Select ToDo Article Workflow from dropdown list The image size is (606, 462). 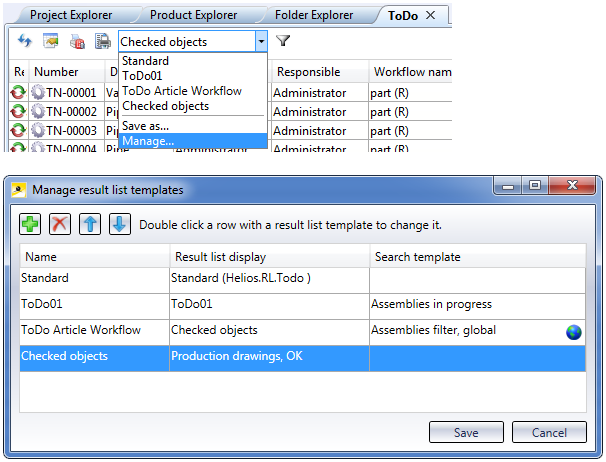181,91
